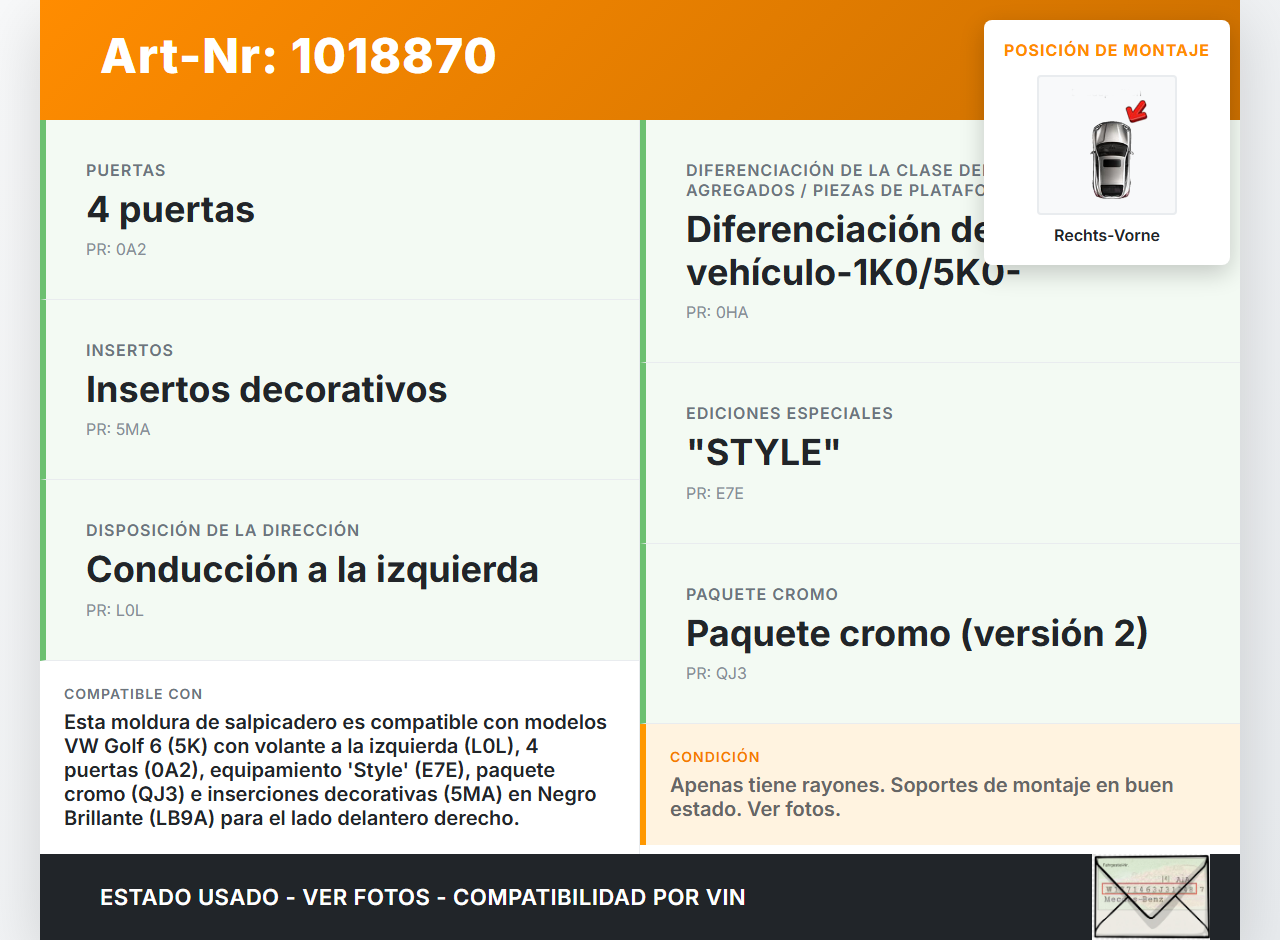Viewport: 1280px width, 940px height.
Task: Open the VIN envelope icon in footer
Action: [x=1150, y=896]
